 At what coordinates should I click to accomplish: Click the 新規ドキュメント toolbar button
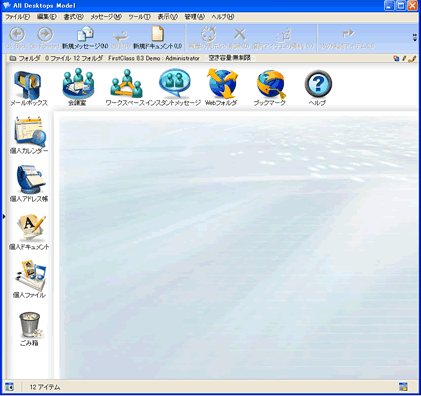click(x=157, y=38)
